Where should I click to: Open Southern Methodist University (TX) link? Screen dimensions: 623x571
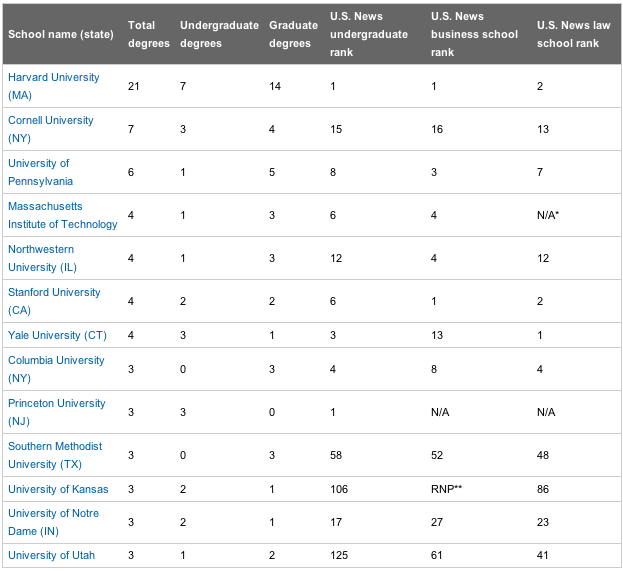(55, 455)
